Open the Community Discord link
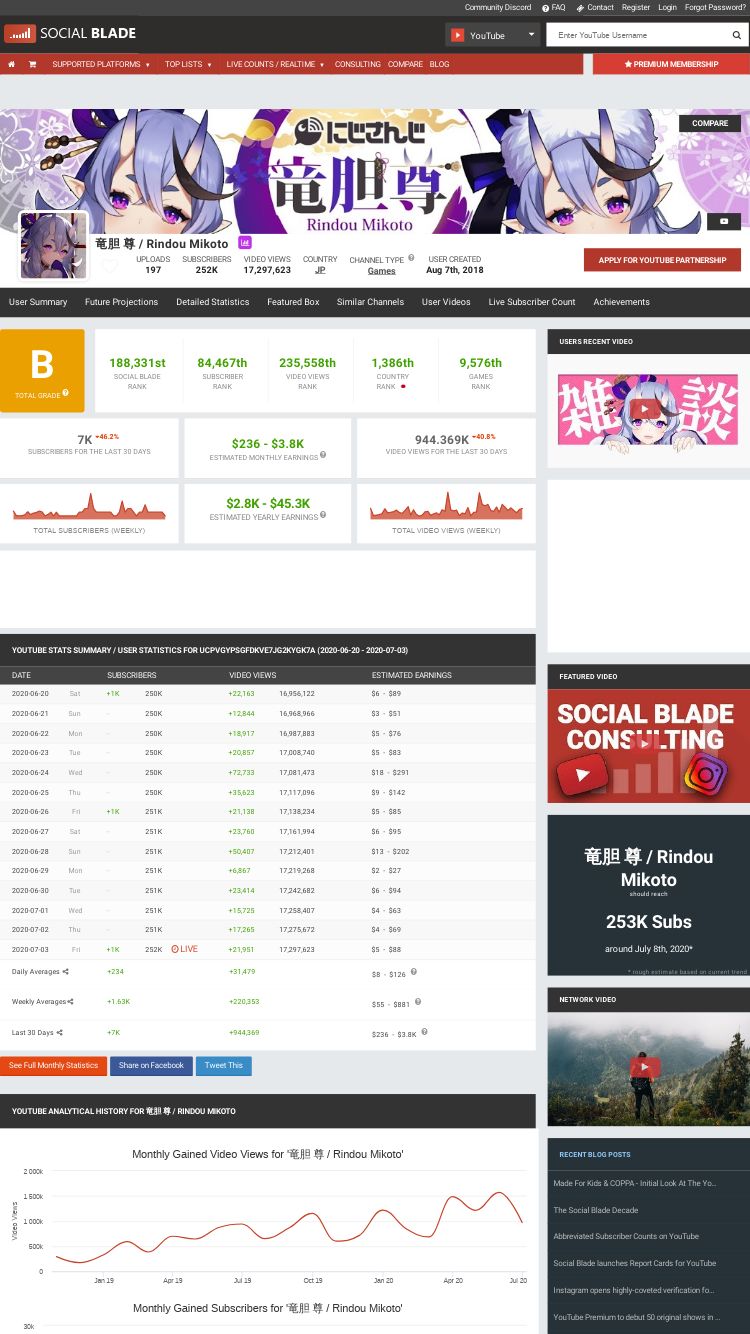 498,7
